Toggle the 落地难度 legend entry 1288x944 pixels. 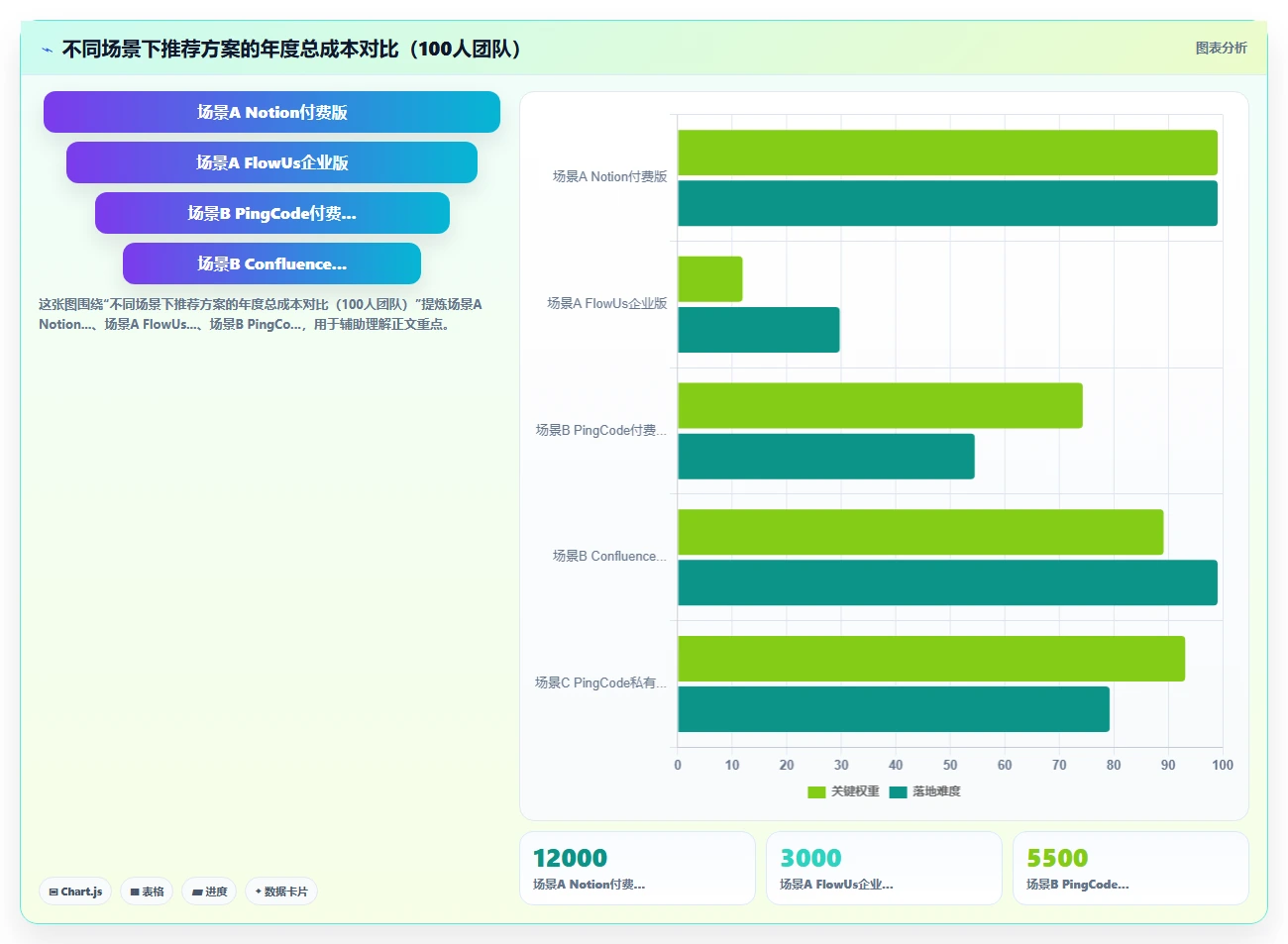(x=924, y=791)
